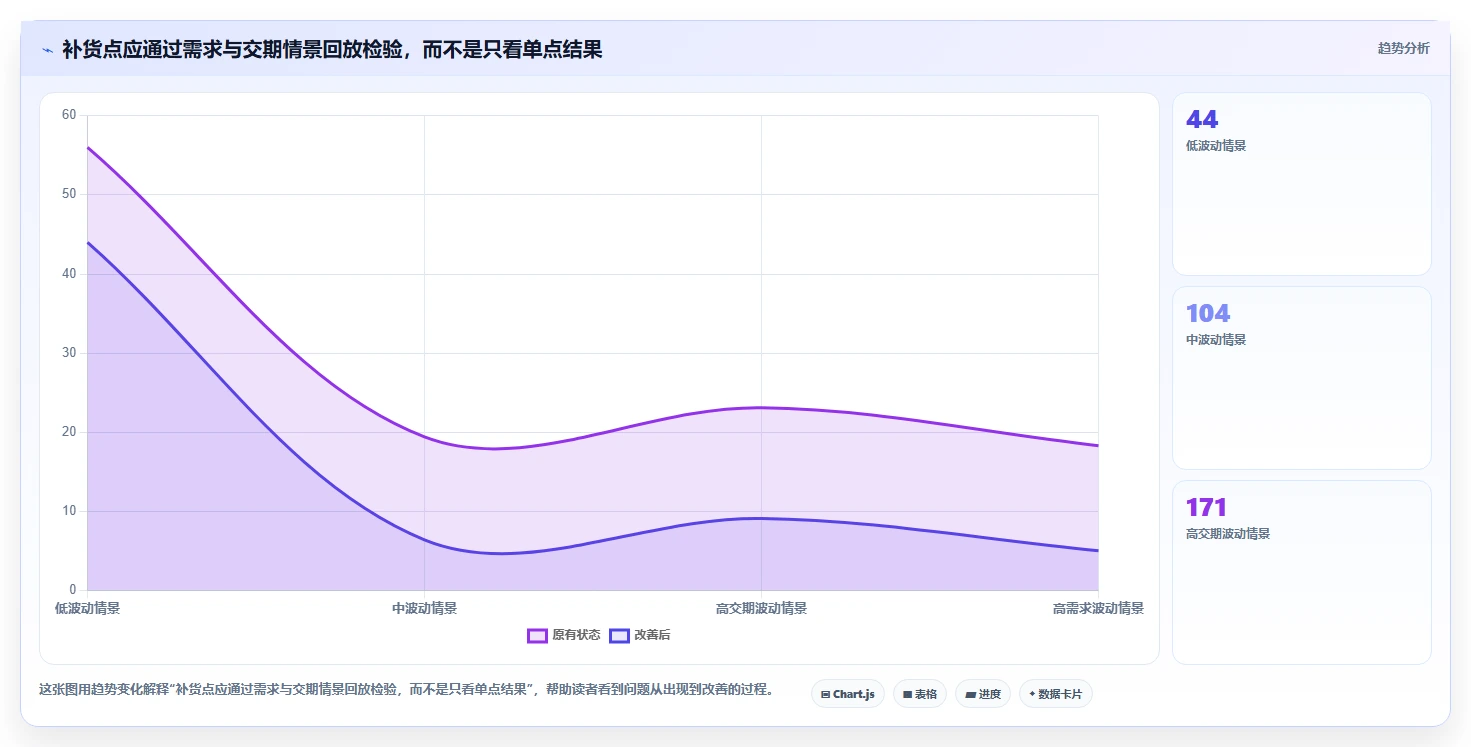Open the 低波动情景 card showing 44

(x=1301, y=184)
